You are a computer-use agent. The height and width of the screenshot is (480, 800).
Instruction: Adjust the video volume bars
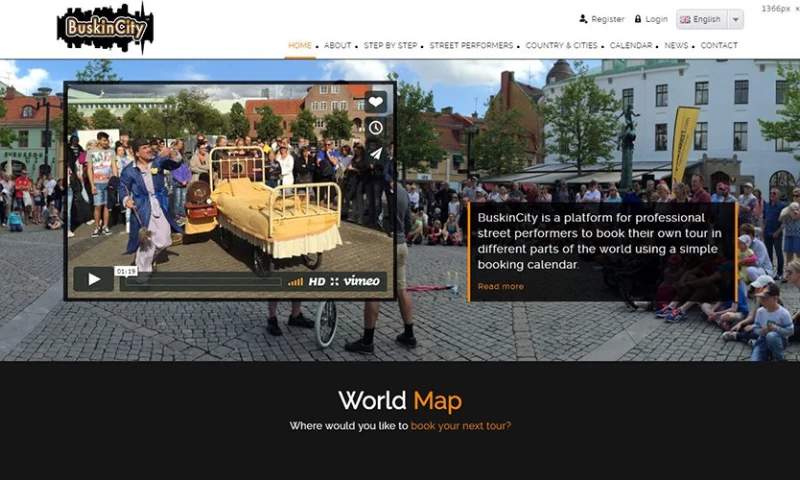[295, 281]
